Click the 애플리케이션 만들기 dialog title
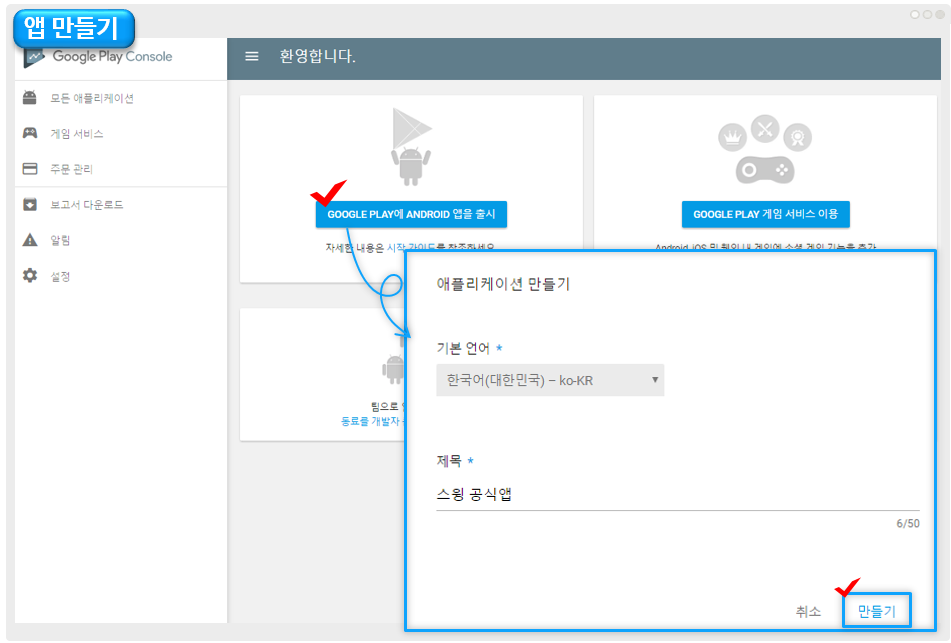The height and width of the screenshot is (643, 951). [x=503, y=284]
